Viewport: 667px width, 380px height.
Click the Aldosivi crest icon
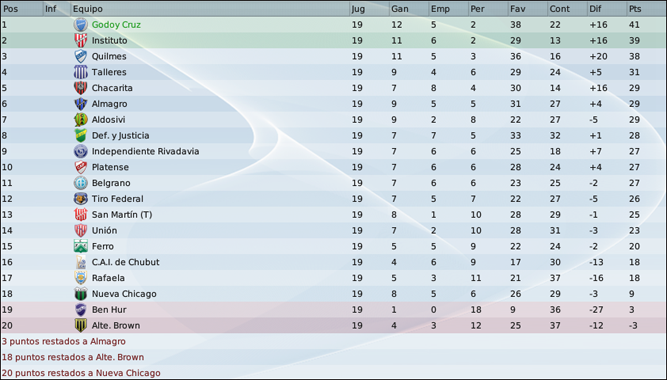coord(80,120)
